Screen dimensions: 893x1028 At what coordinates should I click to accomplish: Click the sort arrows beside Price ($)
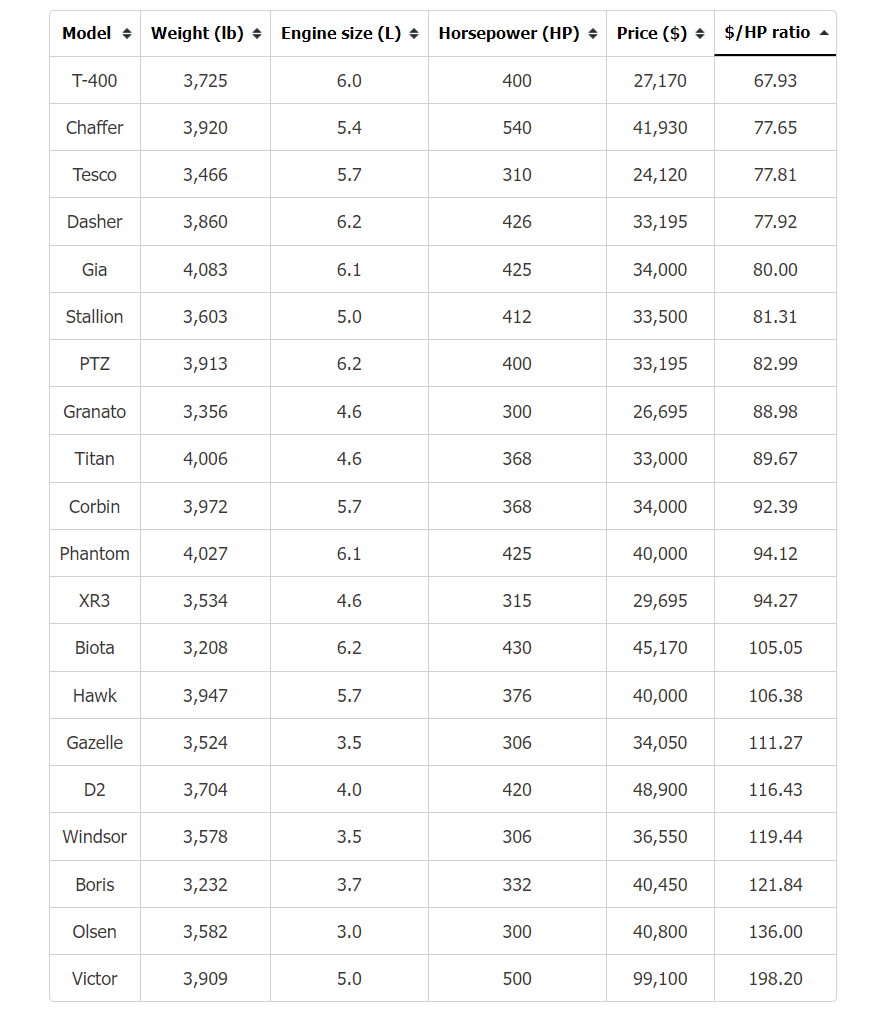point(700,34)
